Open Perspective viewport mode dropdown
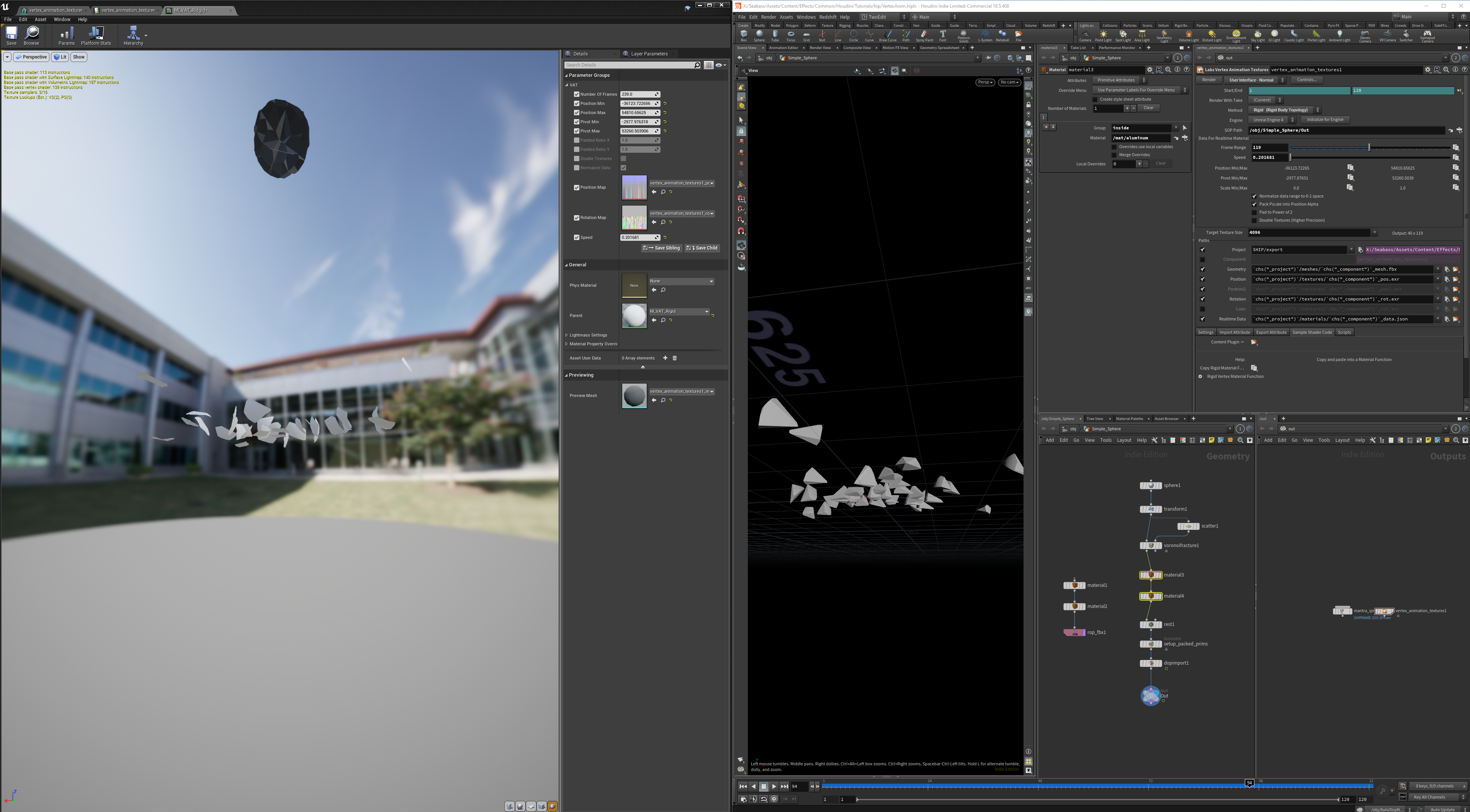1470x812 pixels. pos(31,57)
